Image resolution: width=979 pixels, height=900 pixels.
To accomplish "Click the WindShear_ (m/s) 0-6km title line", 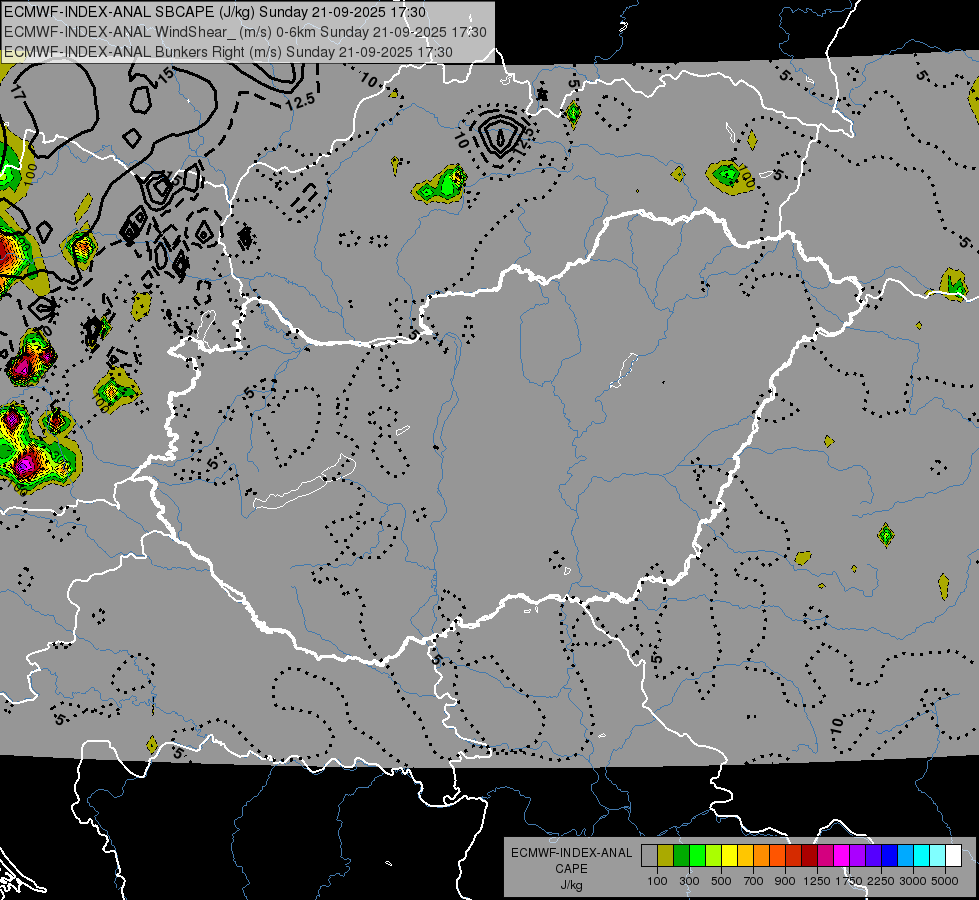I will [x=245, y=32].
